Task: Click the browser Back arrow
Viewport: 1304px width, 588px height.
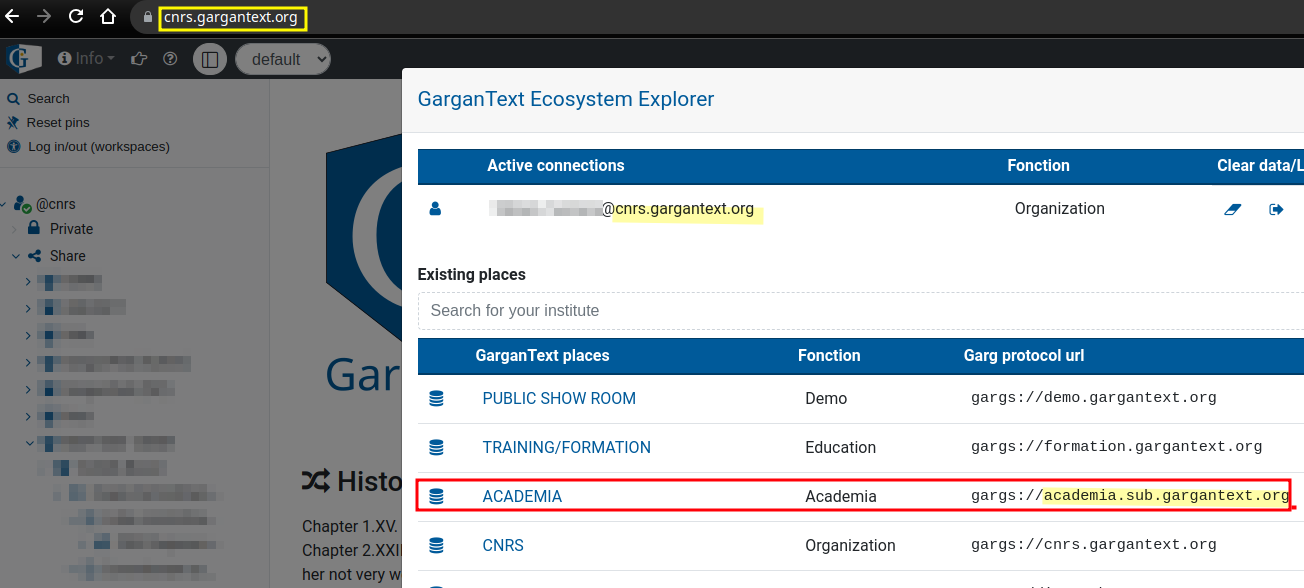Action: [x=12, y=17]
